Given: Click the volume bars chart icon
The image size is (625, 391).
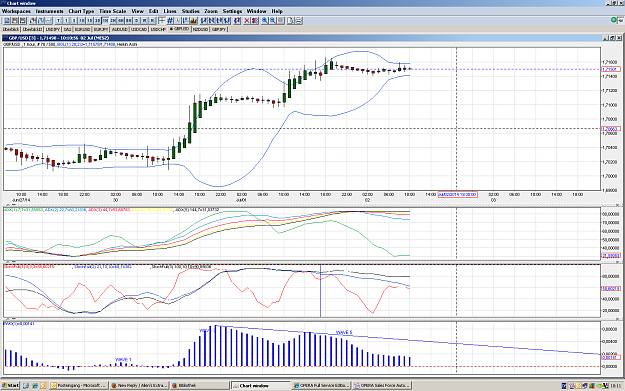Looking at the screenshot, I should pyautogui.click(x=193, y=20).
